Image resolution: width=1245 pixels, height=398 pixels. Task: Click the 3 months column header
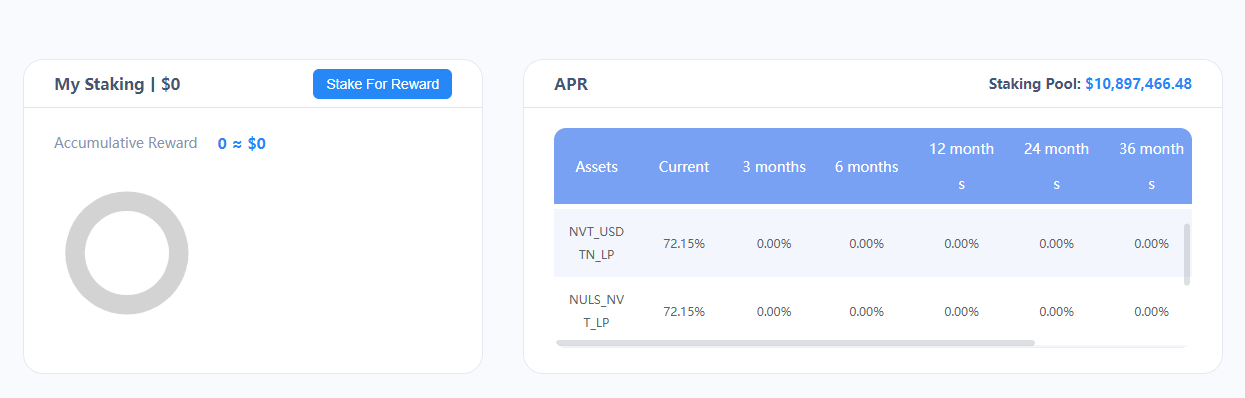tap(774, 167)
